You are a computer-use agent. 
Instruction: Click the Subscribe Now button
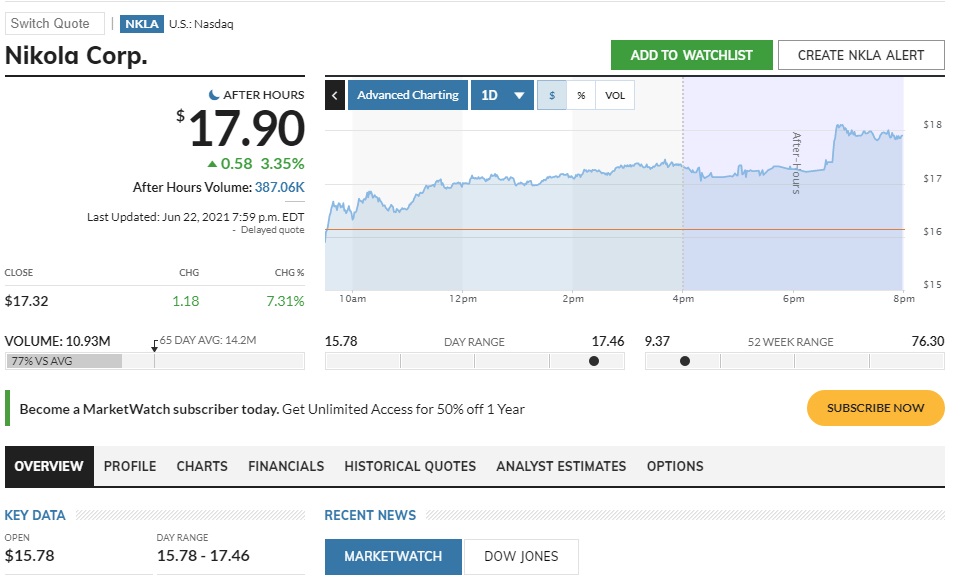[x=875, y=408]
